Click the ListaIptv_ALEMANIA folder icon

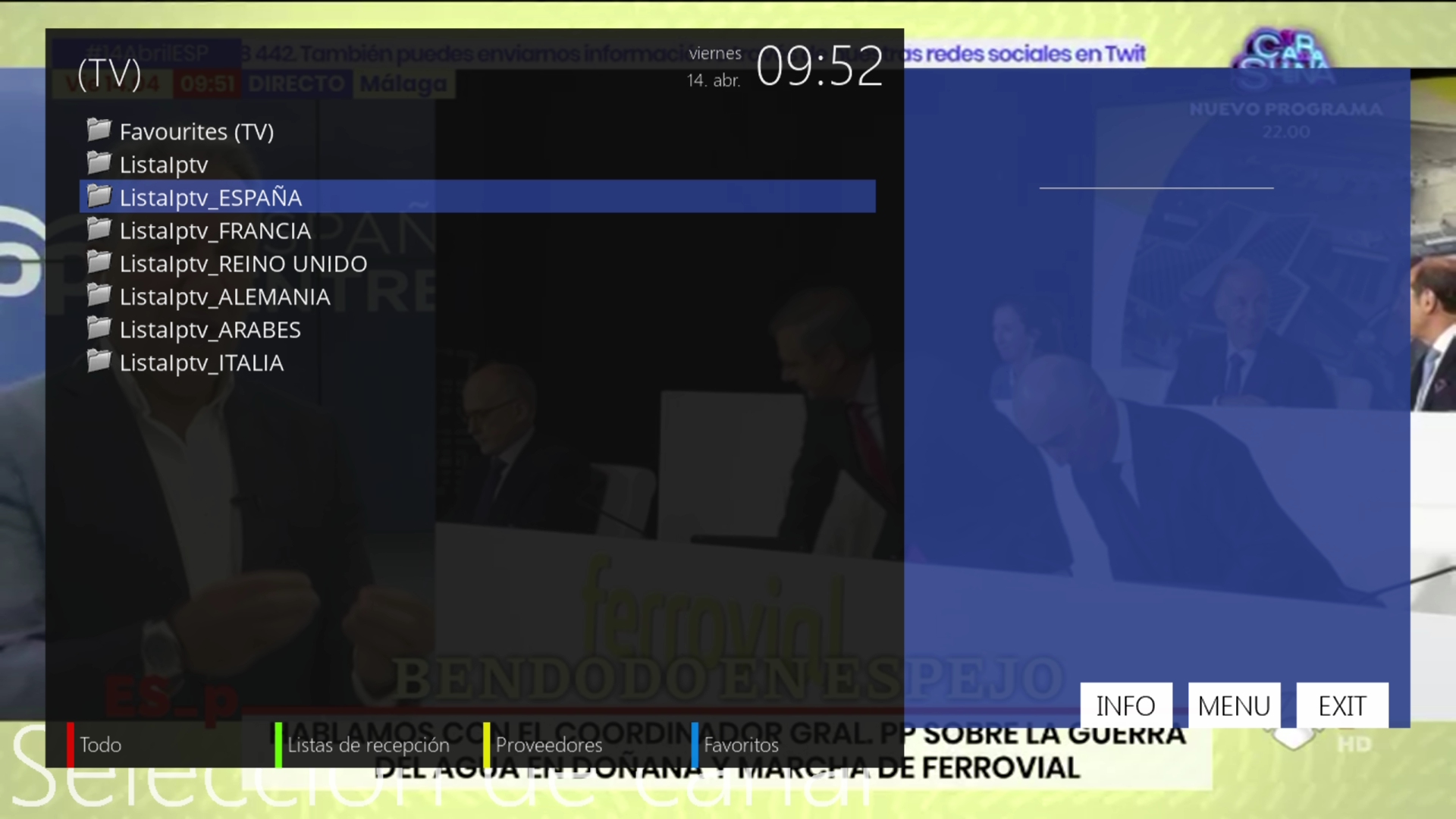[x=99, y=295]
